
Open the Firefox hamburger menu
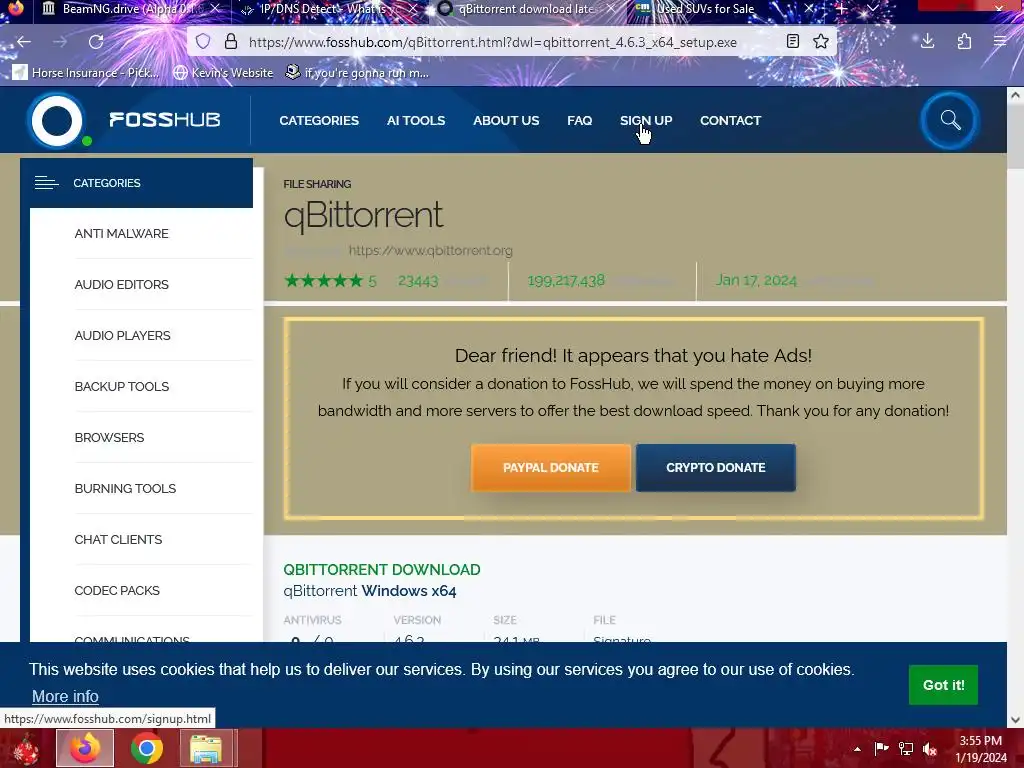(1000, 42)
